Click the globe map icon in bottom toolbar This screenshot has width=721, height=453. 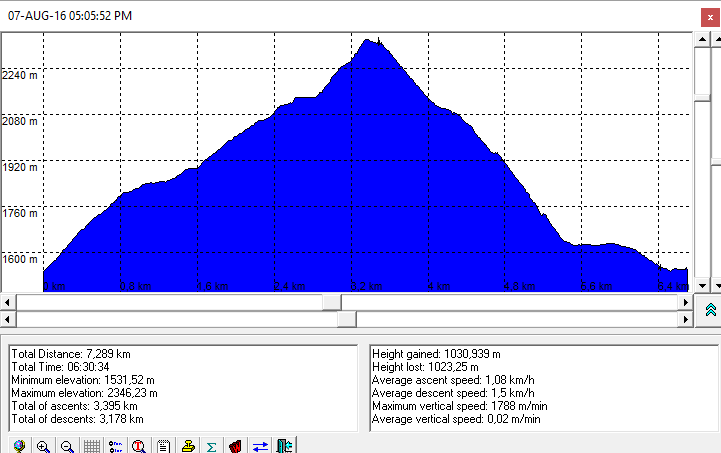coord(19,445)
